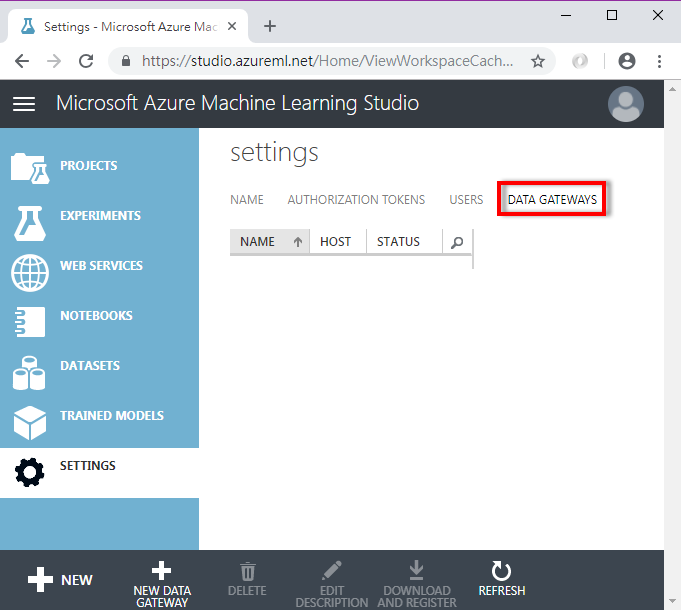Click the studio.azureml.net address bar
This screenshot has width=681, height=610.
coord(327,61)
